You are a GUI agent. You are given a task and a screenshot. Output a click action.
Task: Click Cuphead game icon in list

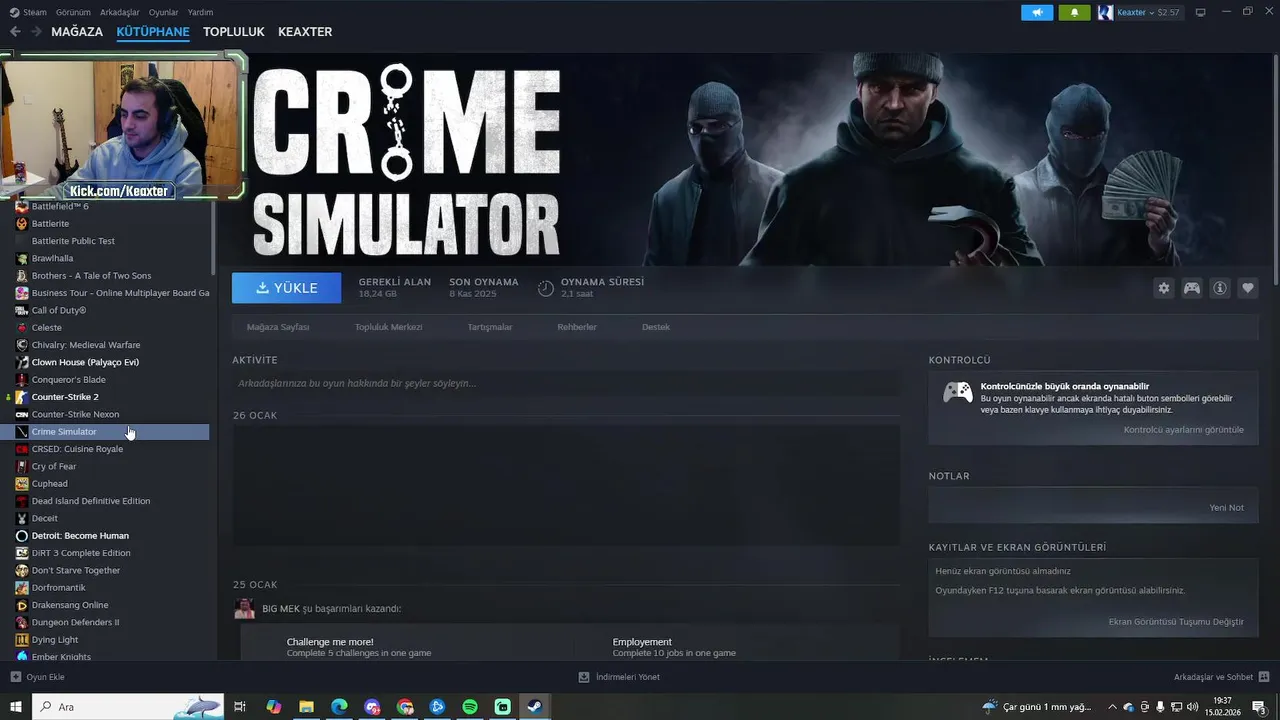tap(22, 483)
